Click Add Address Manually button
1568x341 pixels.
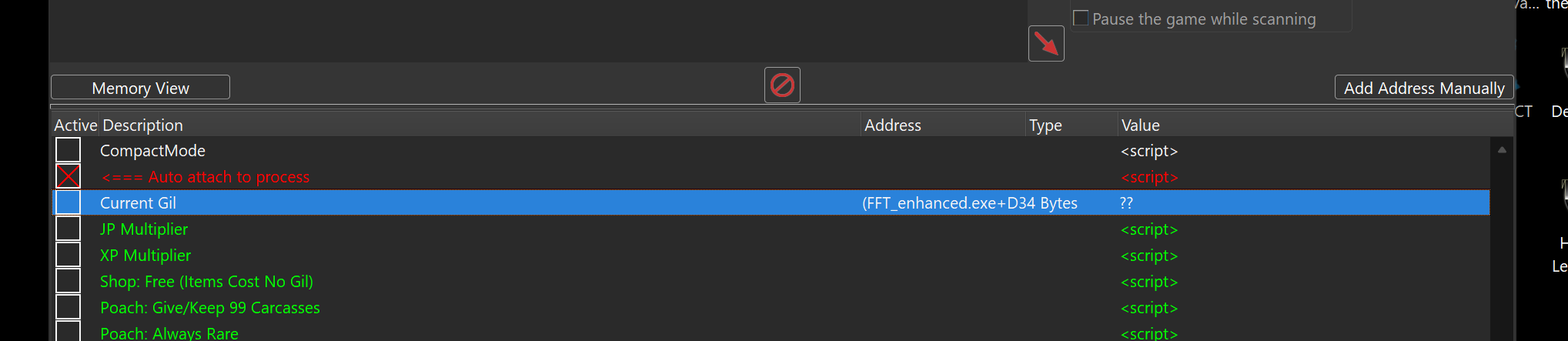pyautogui.click(x=1423, y=88)
